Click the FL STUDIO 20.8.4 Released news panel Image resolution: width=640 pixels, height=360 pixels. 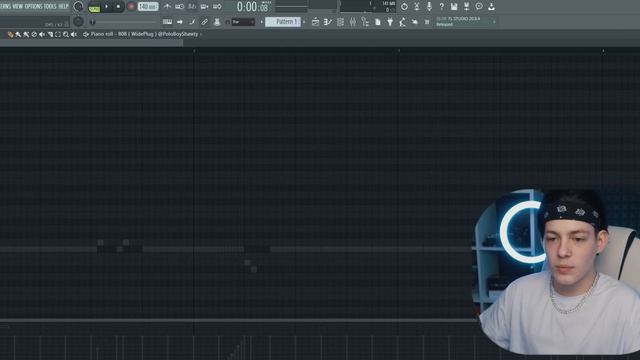pos(465,21)
